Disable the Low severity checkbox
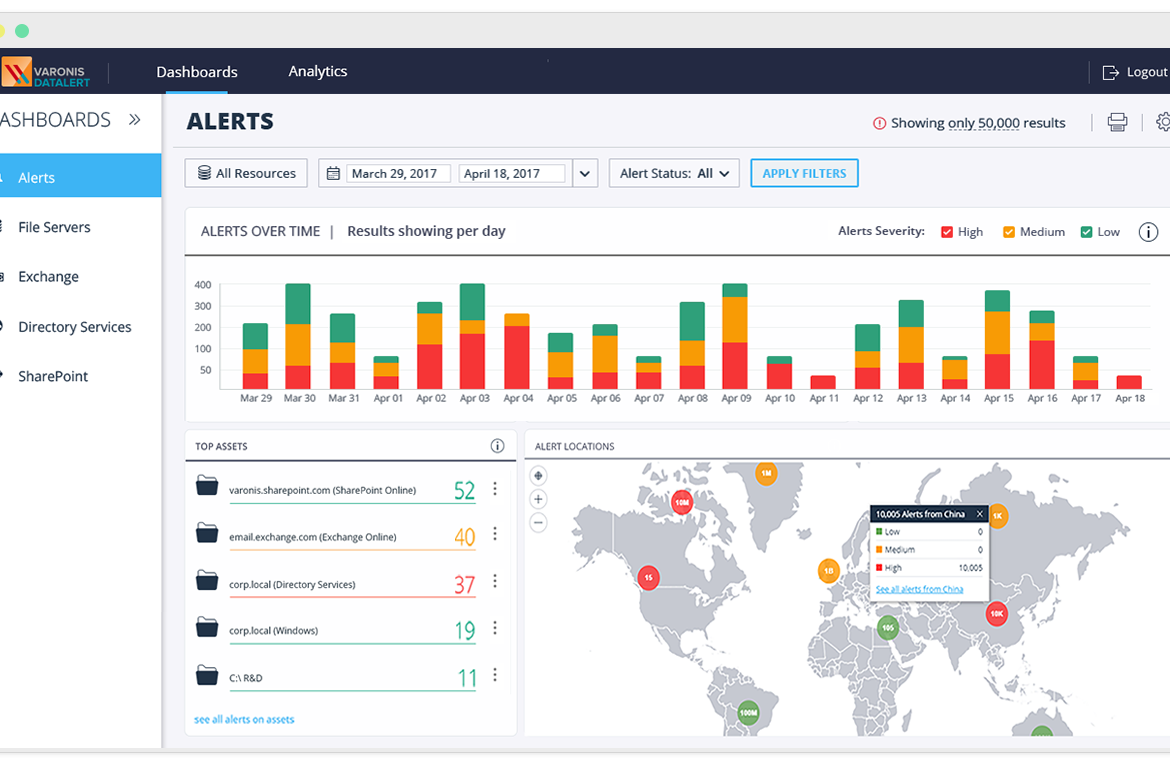1170x768 pixels. (x=1086, y=232)
